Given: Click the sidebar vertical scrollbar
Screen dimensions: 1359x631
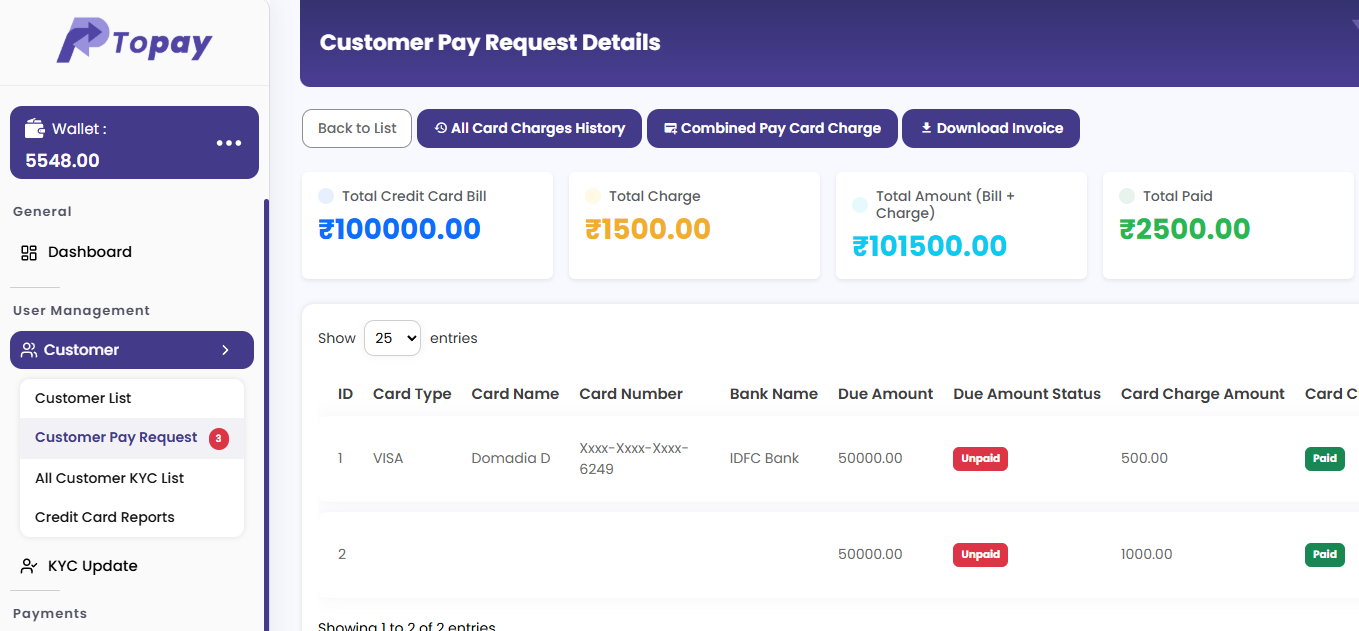Looking at the screenshot, I should (x=266, y=400).
